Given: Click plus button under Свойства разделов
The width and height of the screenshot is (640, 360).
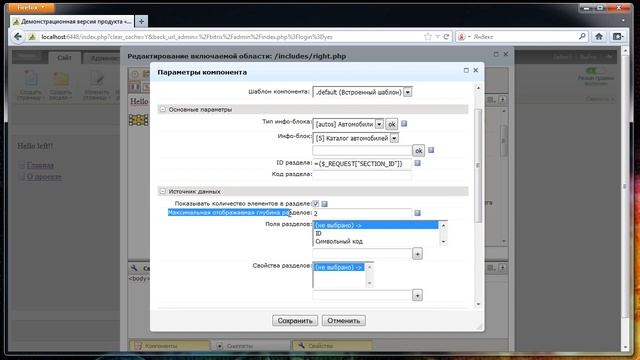Looking at the screenshot, I should tap(417, 295).
